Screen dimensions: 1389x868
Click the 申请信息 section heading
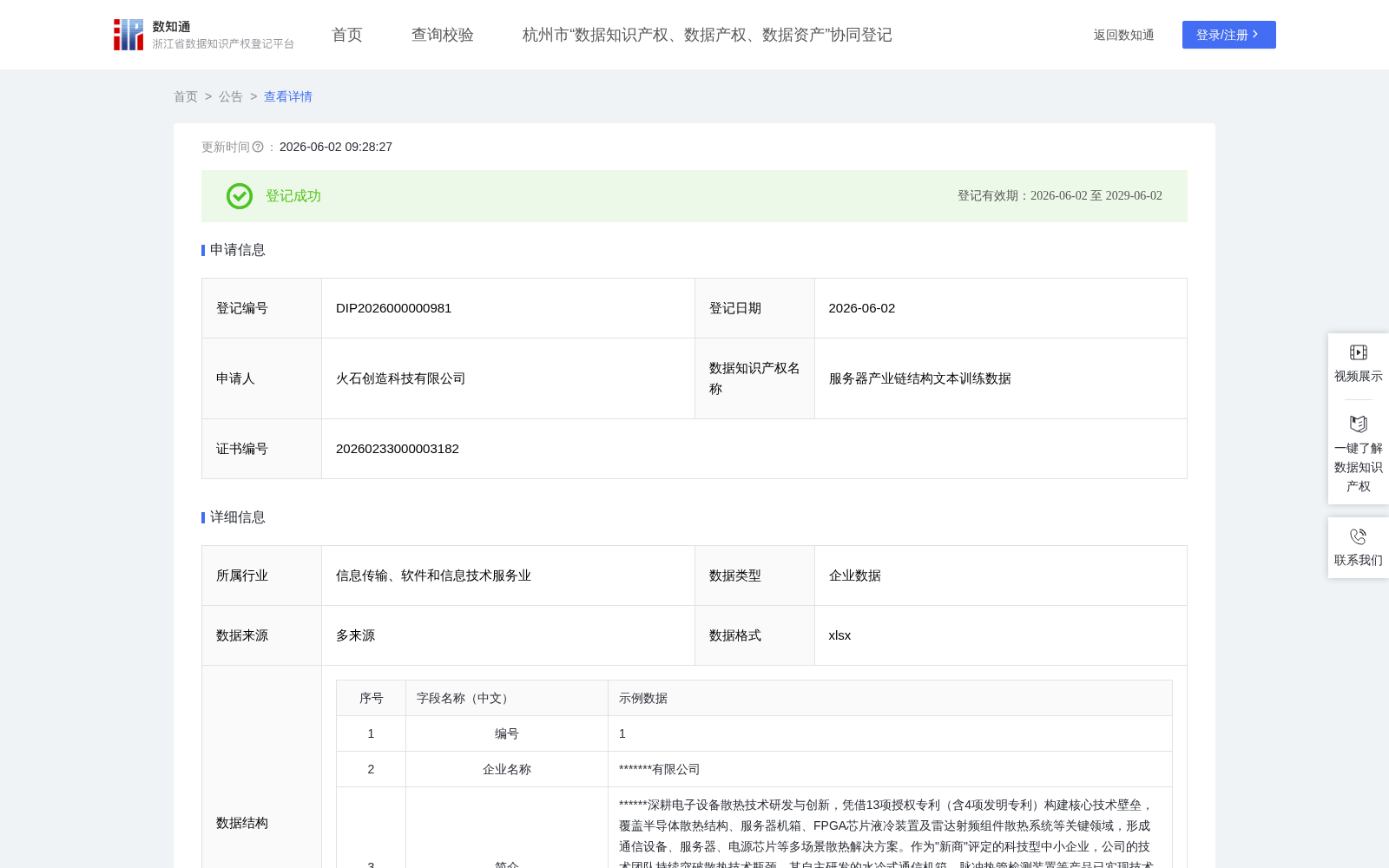(238, 250)
